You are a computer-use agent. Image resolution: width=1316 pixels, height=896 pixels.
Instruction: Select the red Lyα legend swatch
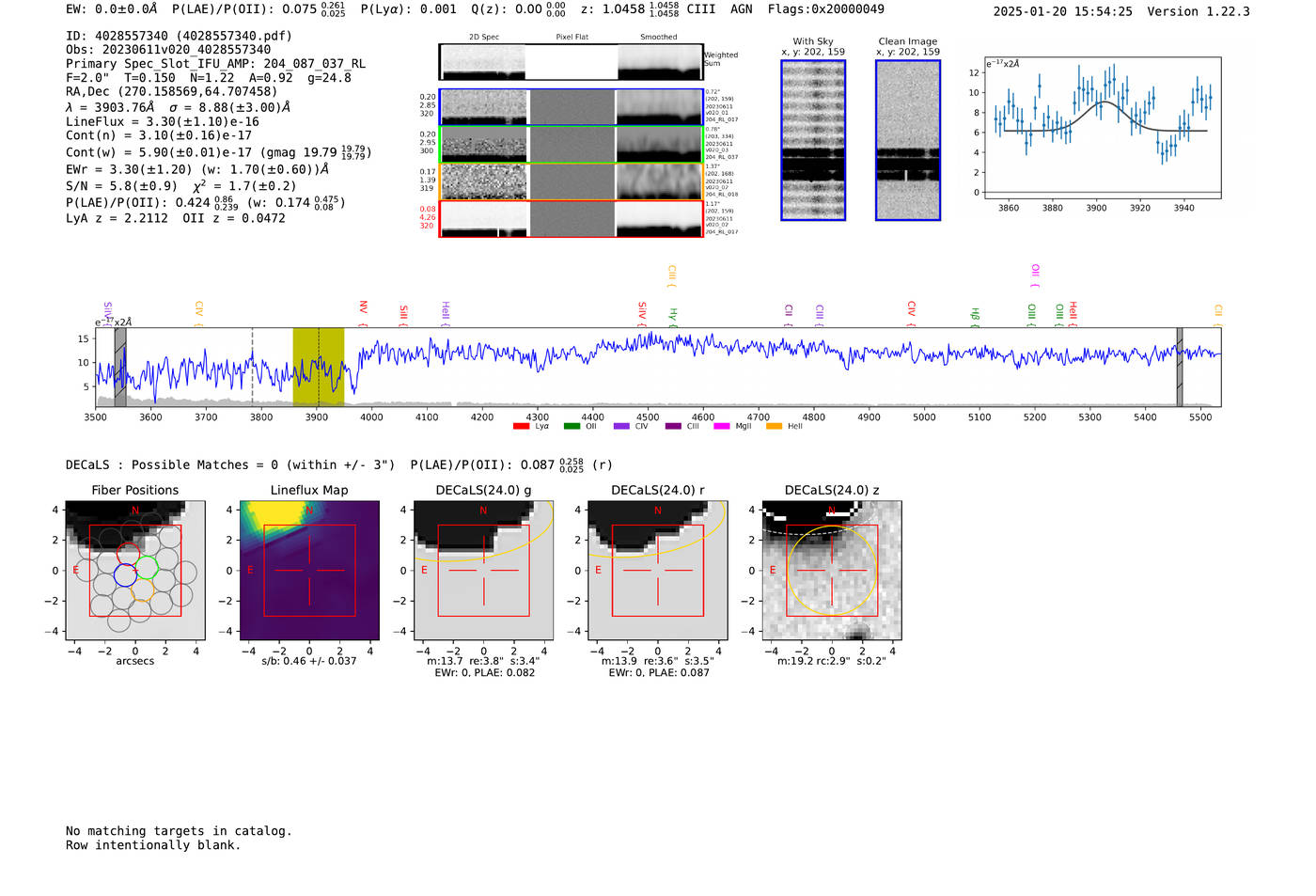521,427
